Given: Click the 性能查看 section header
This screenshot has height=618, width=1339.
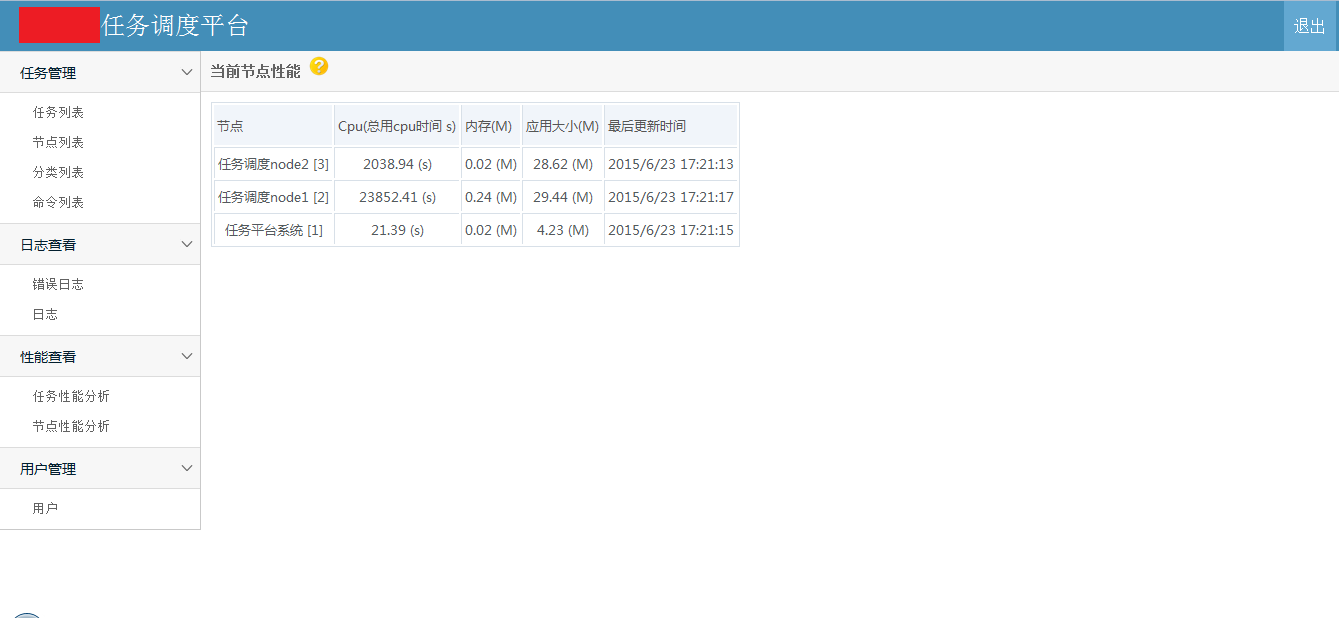Looking at the screenshot, I should [100, 356].
